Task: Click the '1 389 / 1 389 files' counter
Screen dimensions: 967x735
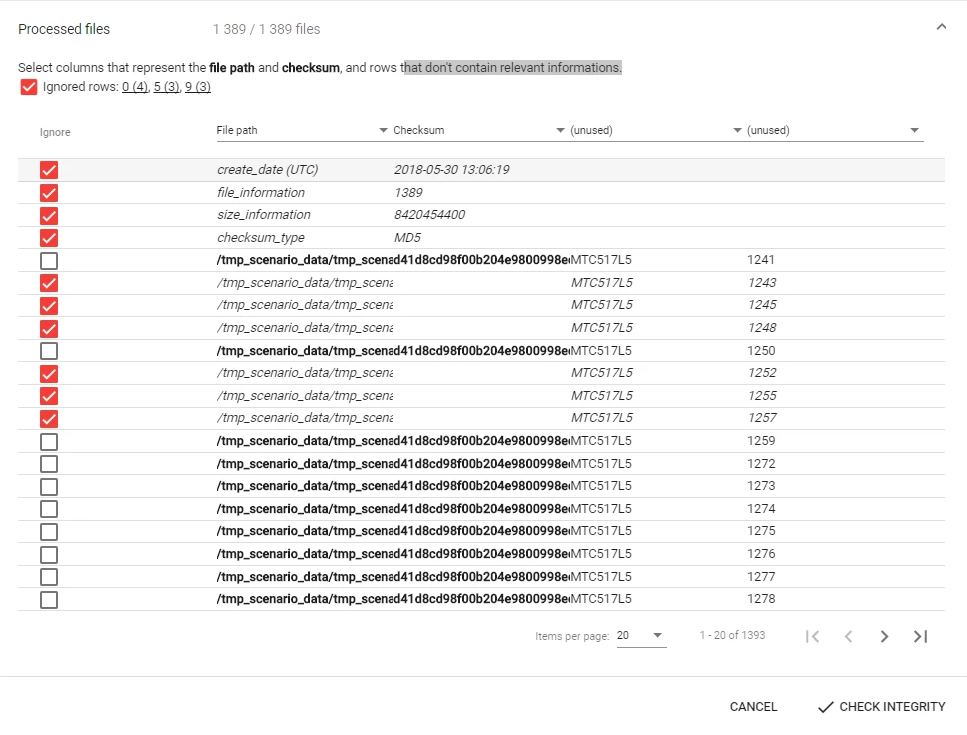Action: (x=266, y=29)
